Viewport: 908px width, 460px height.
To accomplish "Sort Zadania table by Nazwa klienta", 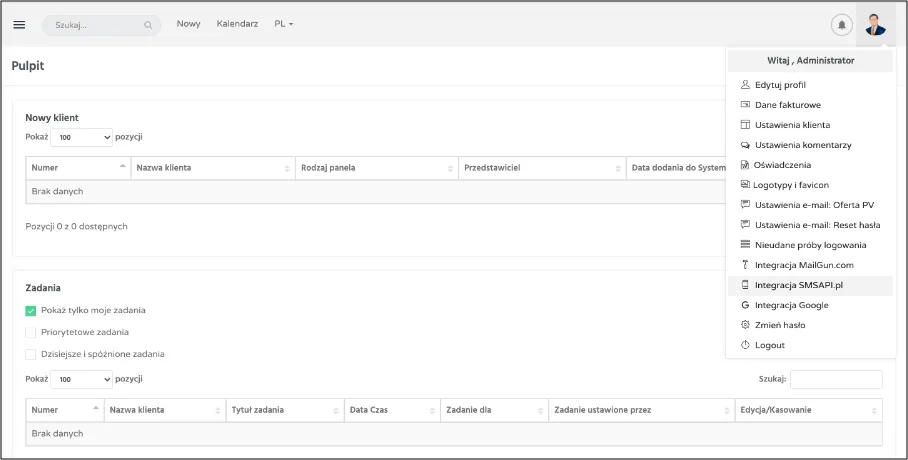I will click(x=165, y=410).
